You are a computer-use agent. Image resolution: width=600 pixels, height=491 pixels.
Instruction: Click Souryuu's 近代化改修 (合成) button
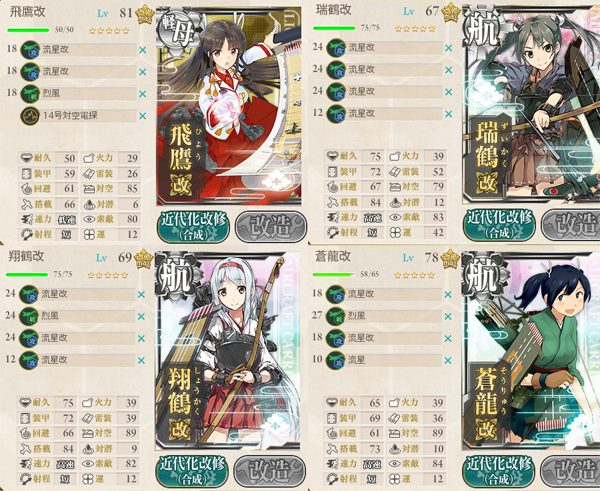499,471
